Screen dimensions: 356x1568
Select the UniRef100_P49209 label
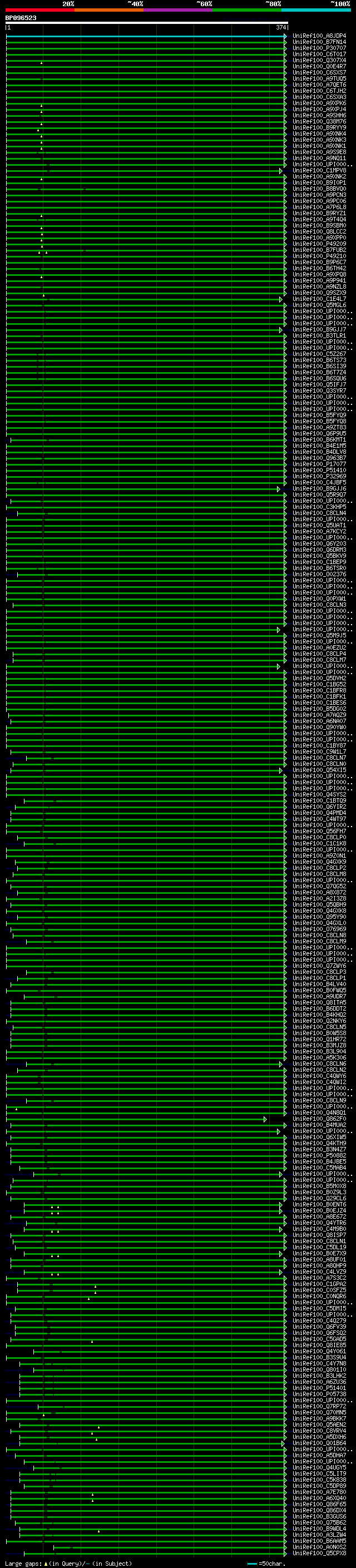[x=319, y=244]
